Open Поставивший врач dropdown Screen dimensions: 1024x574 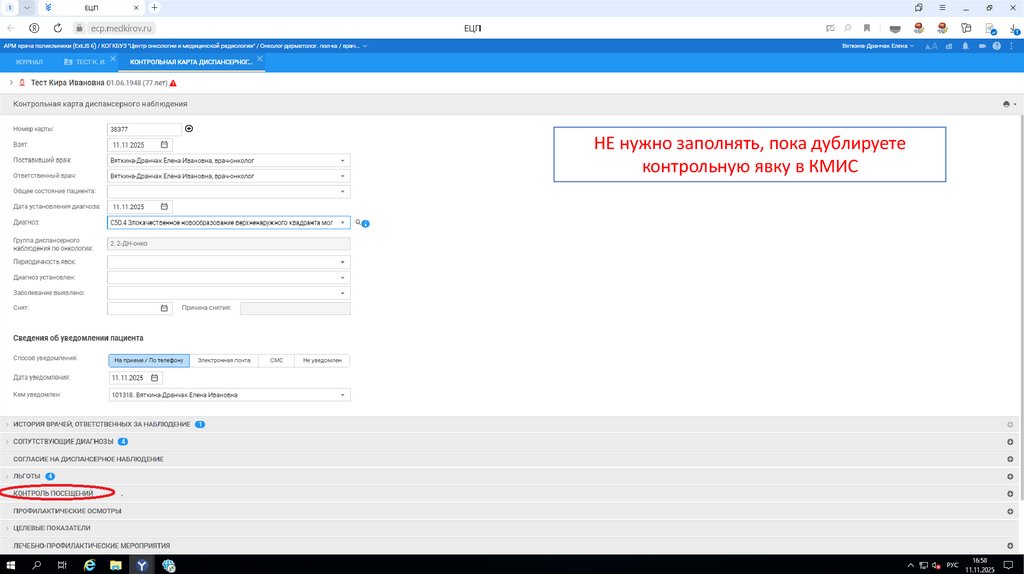coord(342,161)
